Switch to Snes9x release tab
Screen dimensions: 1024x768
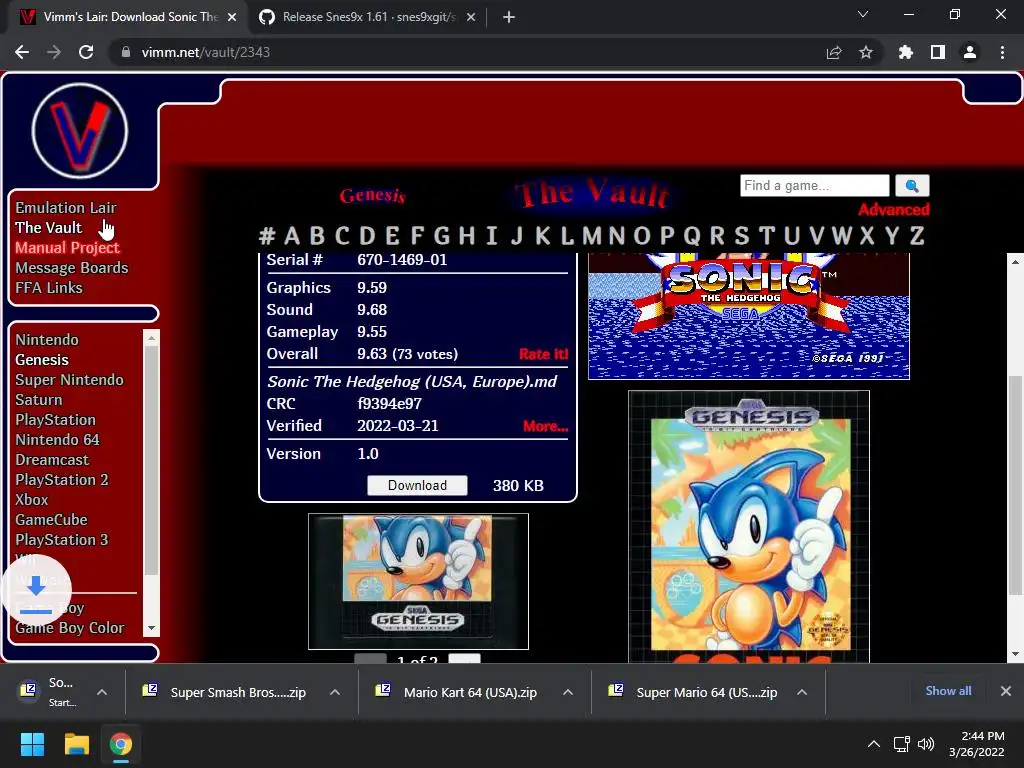tap(369, 17)
